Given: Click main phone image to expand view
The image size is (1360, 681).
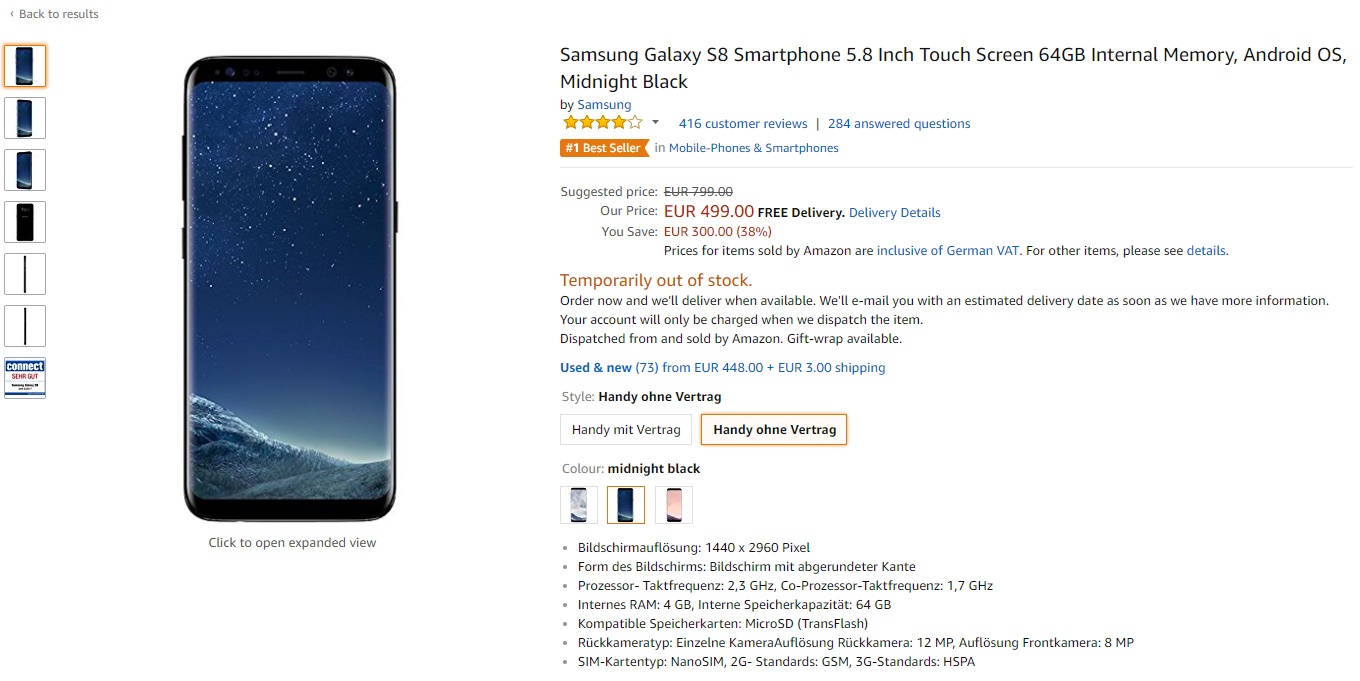Looking at the screenshot, I should click(x=290, y=290).
